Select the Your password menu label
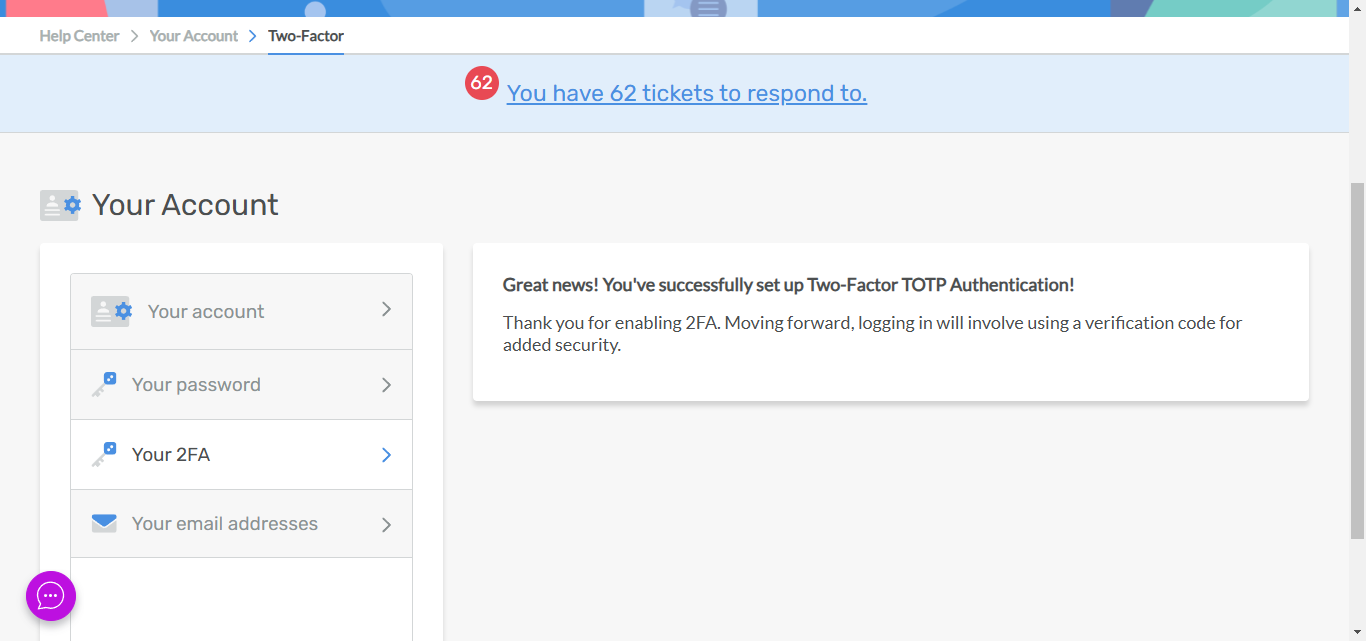Image resolution: width=1366 pixels, height=641 pixels. pyautogui.click(x=196, y=385)
